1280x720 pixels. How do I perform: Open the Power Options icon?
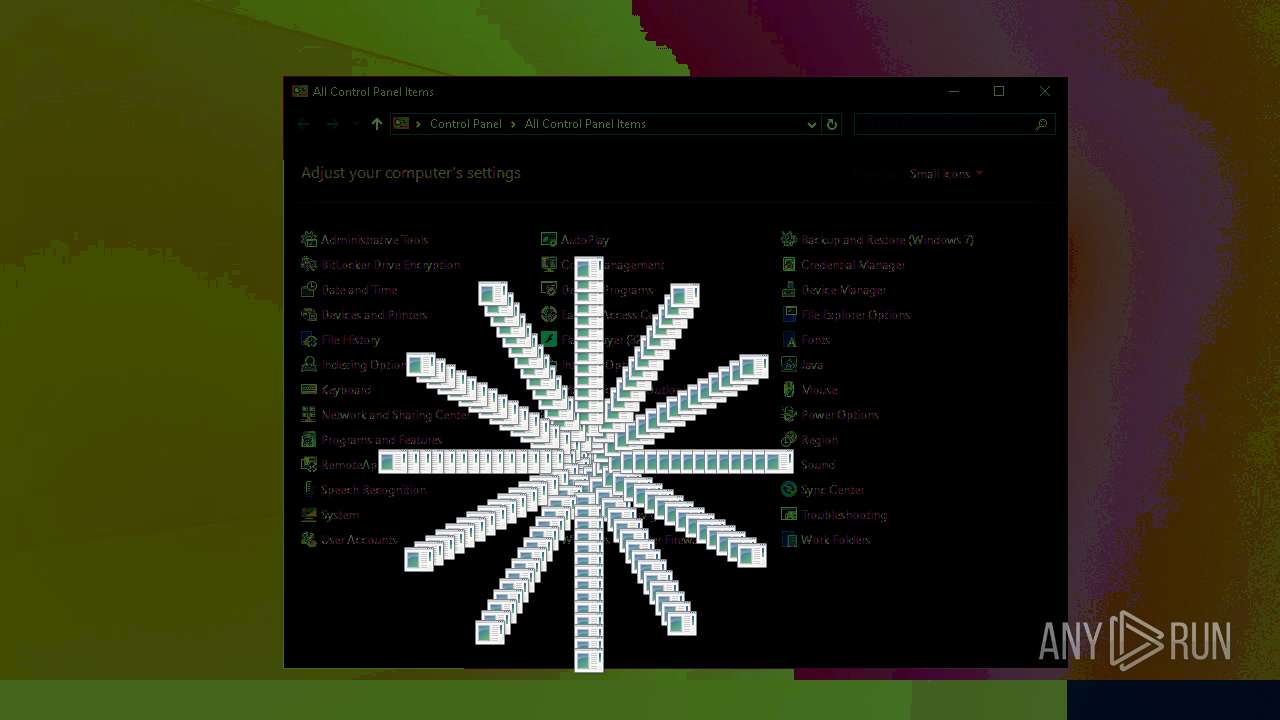point(789,415)
